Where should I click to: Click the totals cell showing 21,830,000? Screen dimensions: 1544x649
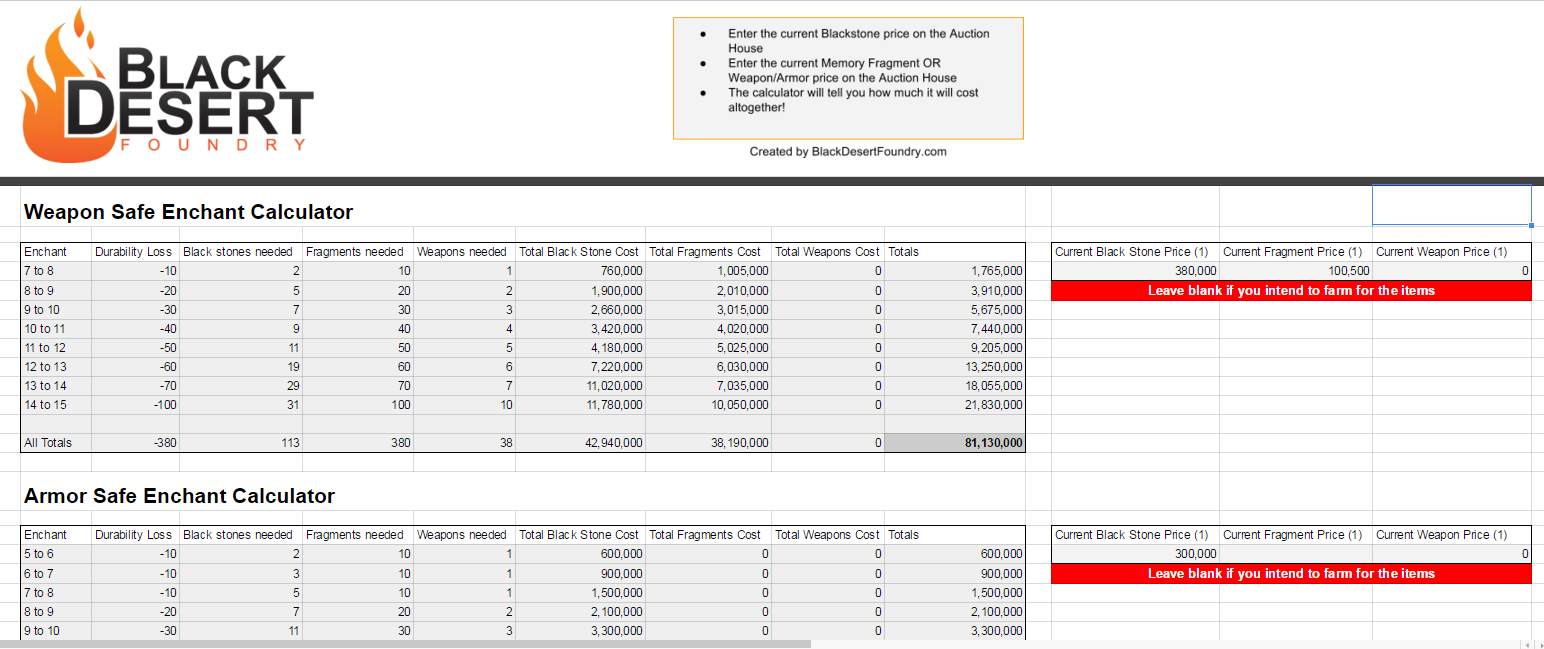(955, 405)
